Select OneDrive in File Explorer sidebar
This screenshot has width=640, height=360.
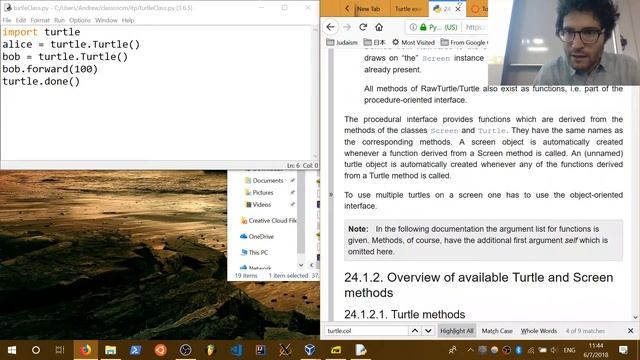pos(257,236)
